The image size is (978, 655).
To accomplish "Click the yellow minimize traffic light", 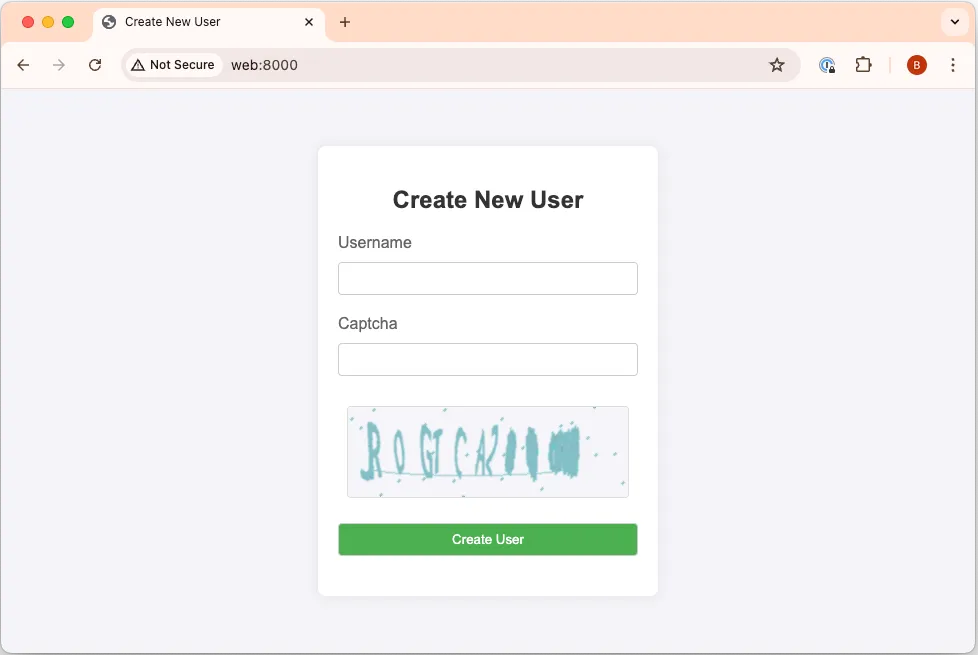I will [47, 20].
